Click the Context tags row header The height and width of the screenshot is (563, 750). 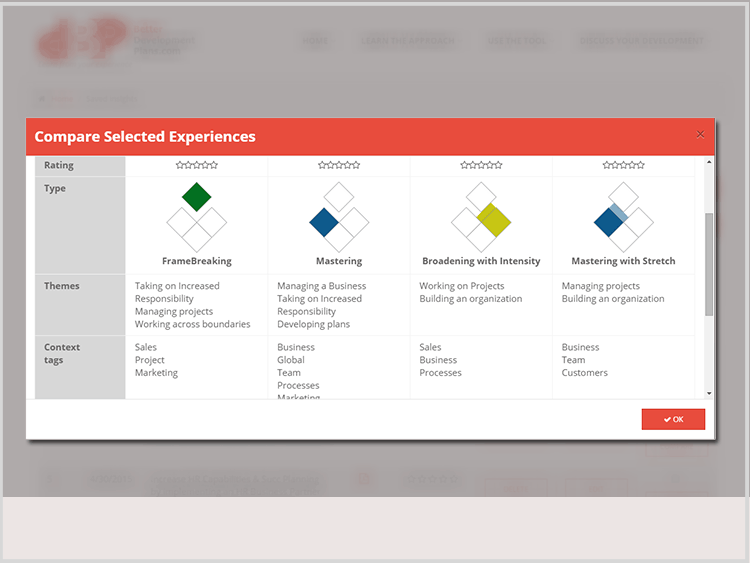62,353
